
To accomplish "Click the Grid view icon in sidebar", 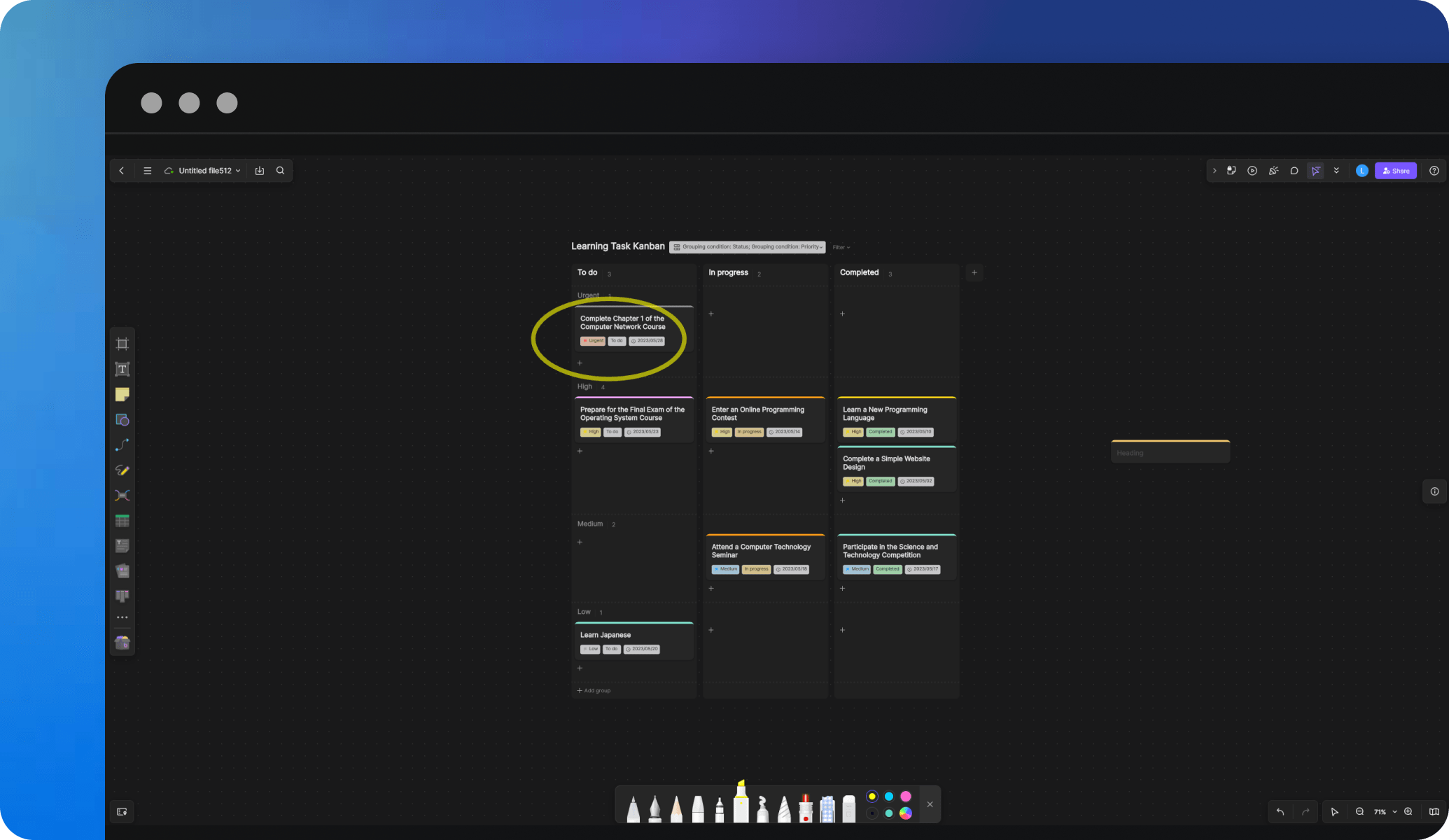I will 123,520.
